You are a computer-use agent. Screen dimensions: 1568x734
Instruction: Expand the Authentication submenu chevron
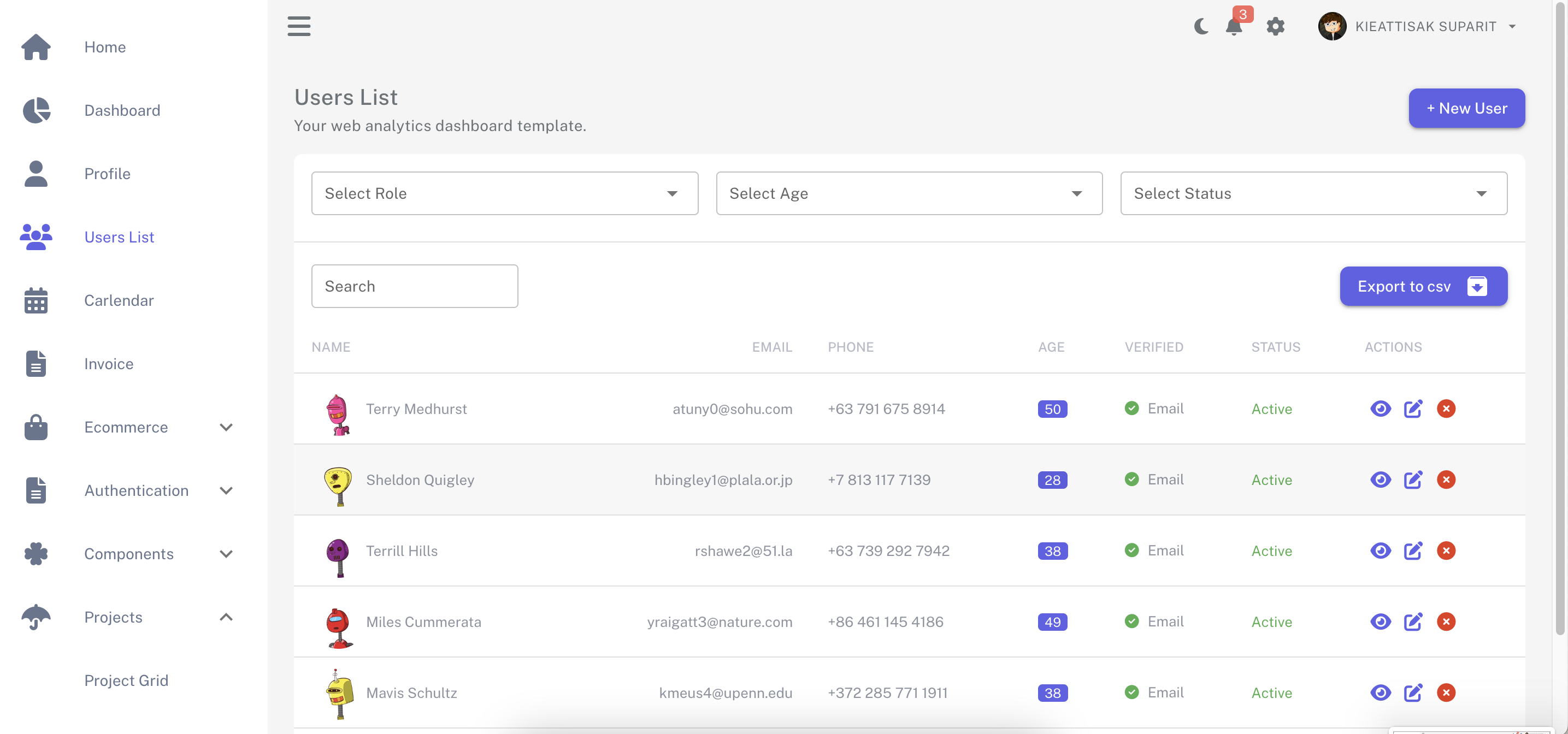226,490
